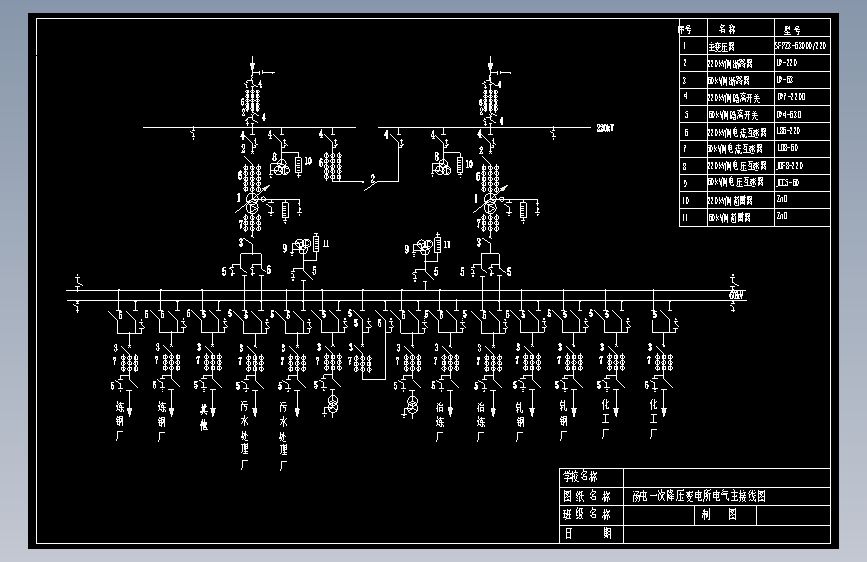
Task: Click the right arrester symbol labeled 10
Action: (x=460, y=165)
